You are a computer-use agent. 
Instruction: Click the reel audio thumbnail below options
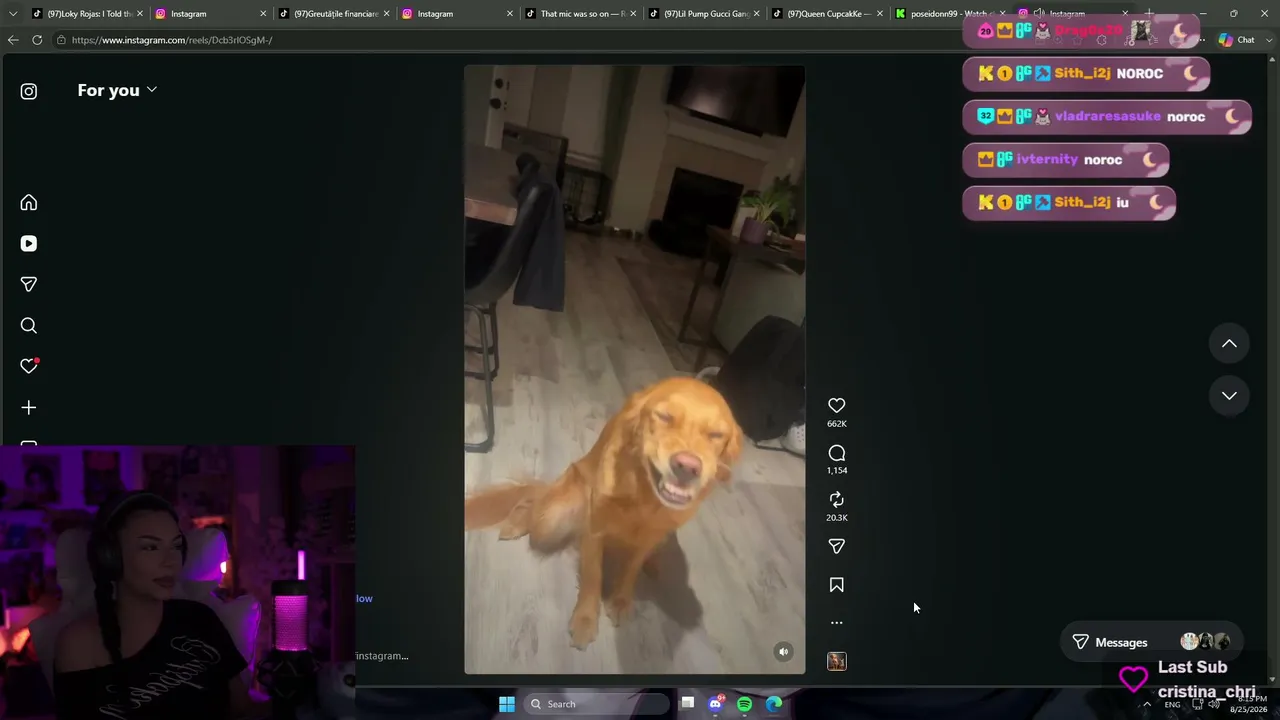coord(837,661)
